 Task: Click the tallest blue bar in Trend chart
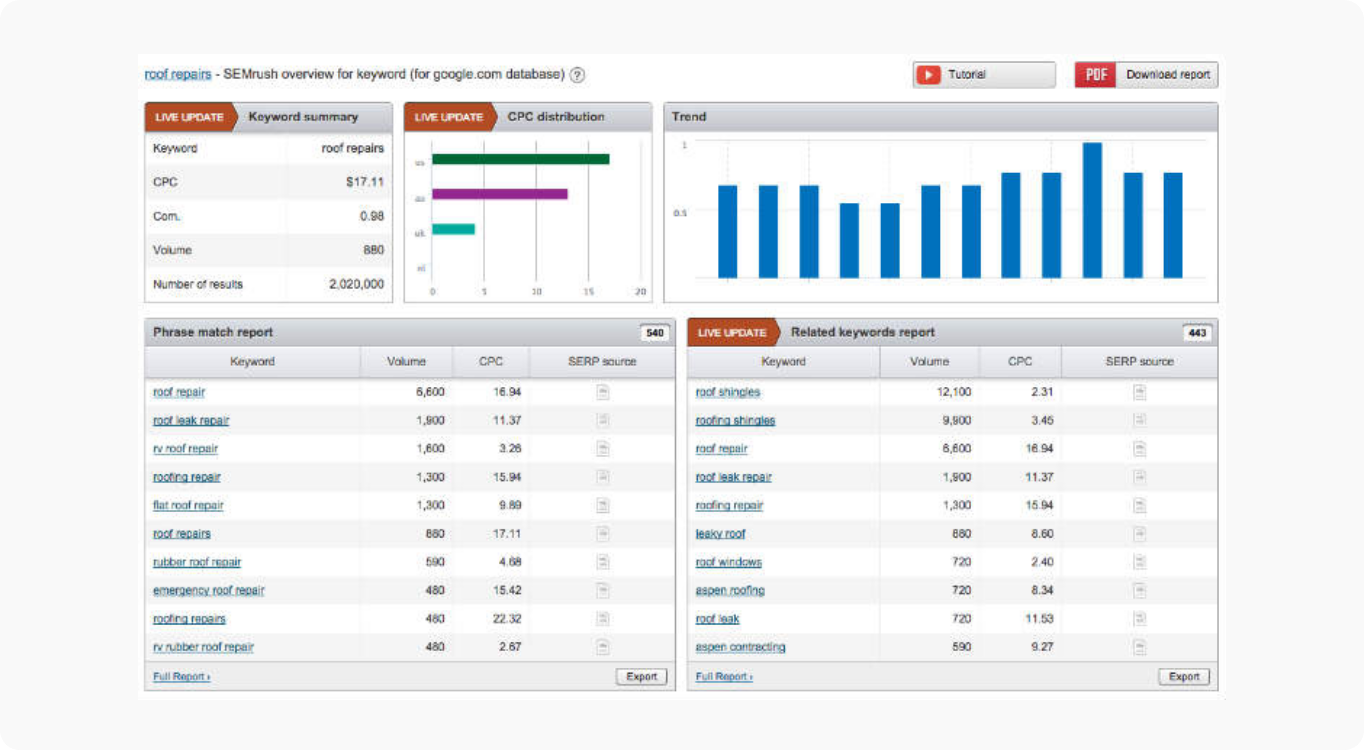[x=1092, y=210]
